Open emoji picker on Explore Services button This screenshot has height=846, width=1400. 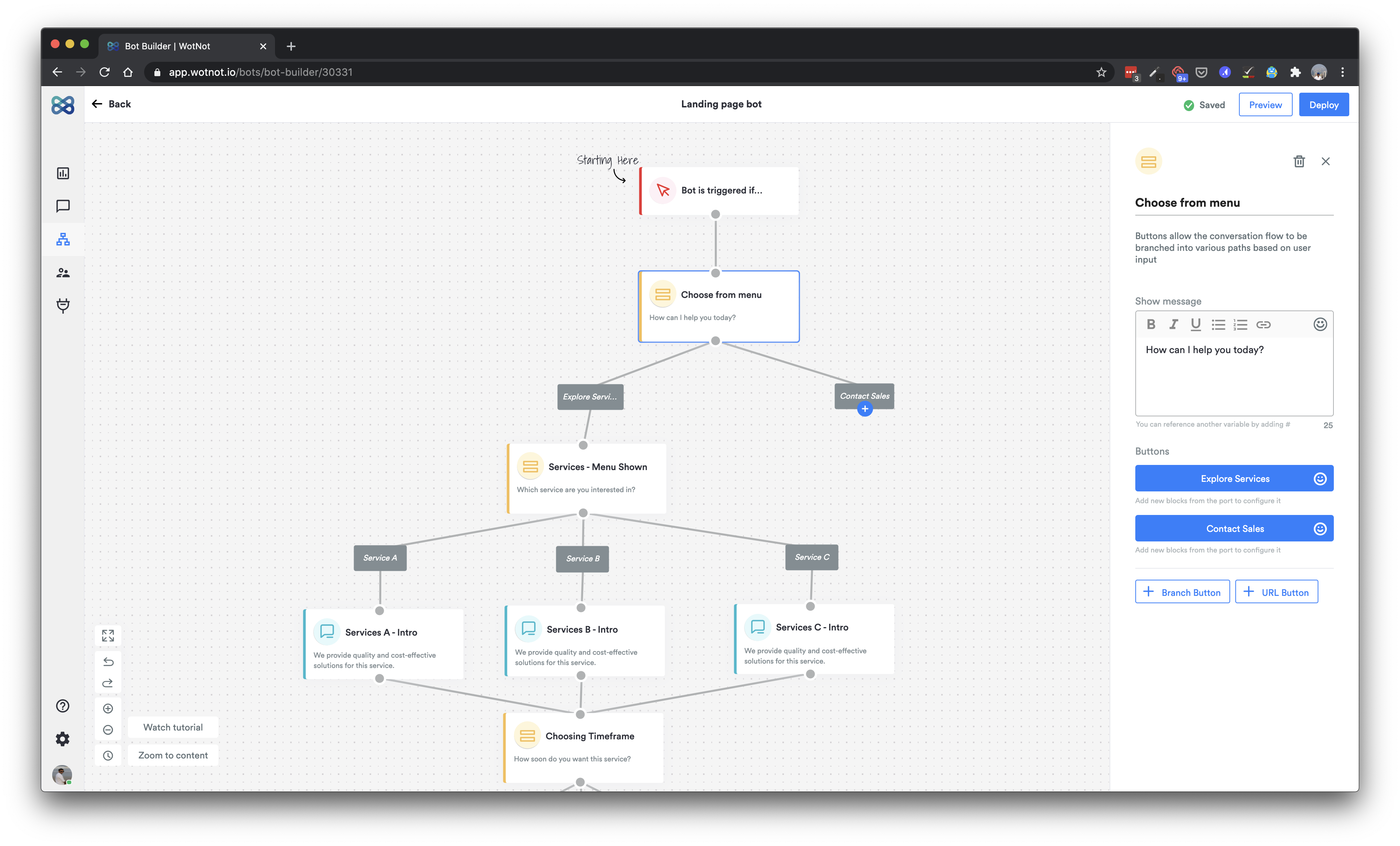coord(1320,479)
